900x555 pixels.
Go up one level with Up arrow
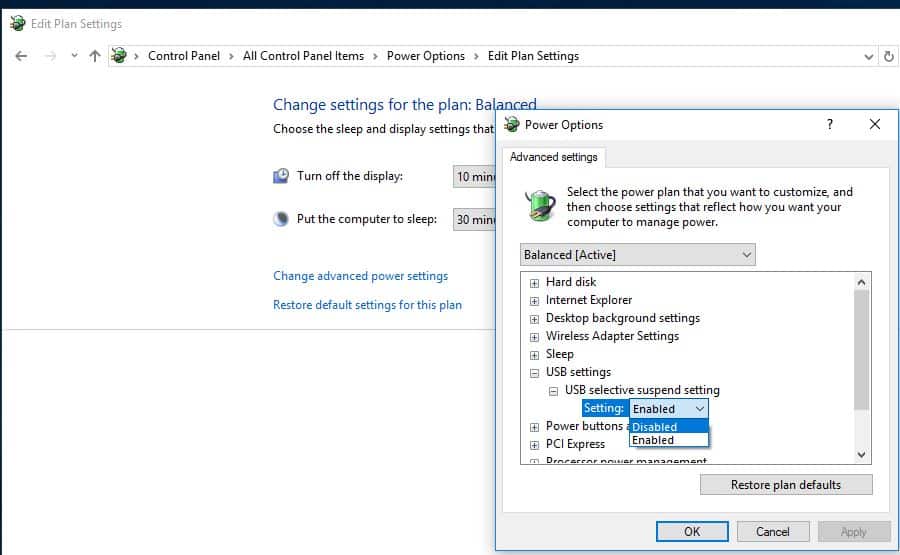[x=95, y=56]
